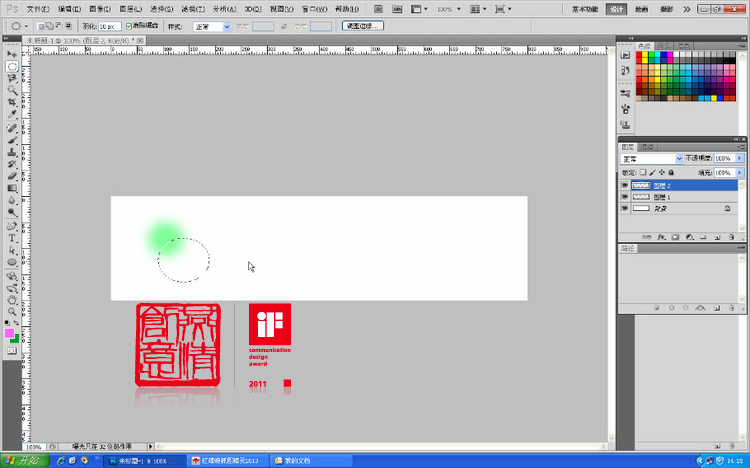Select the Crop tool
The image size is (750, 468).
(12, 102)
